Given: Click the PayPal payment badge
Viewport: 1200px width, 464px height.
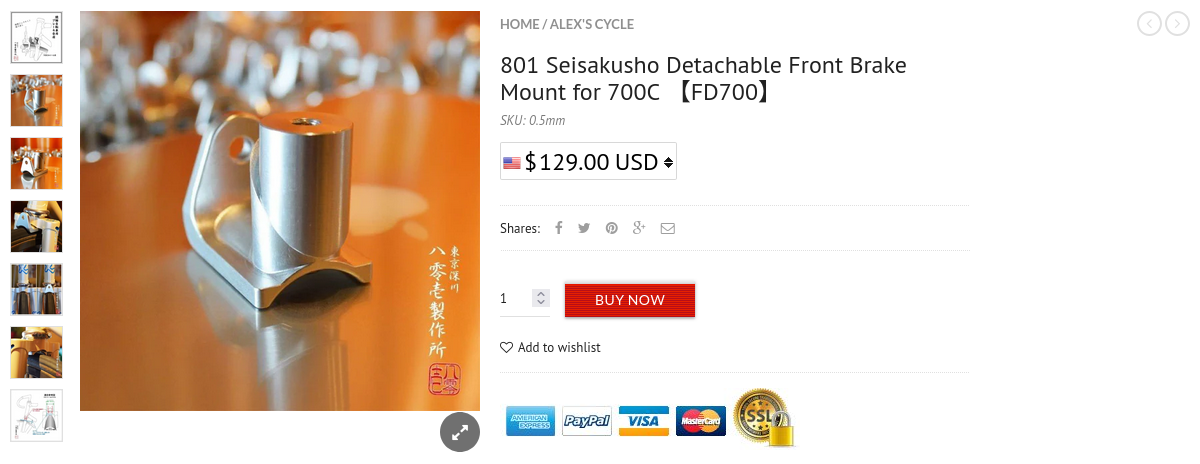Looking at the screenshot, I should (x=586, y=422).
